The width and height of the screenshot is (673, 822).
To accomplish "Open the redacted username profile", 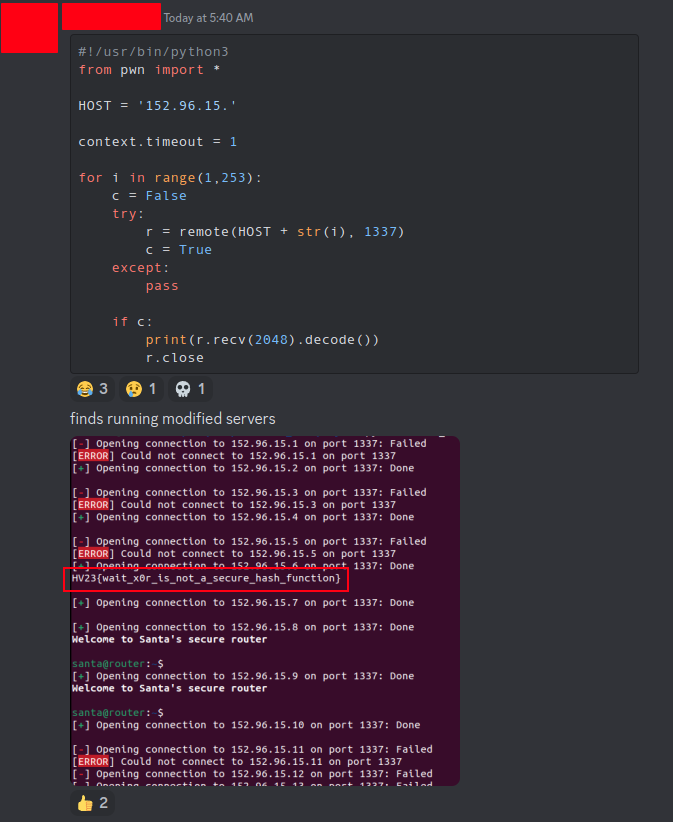I will click(x=111, y=16).
